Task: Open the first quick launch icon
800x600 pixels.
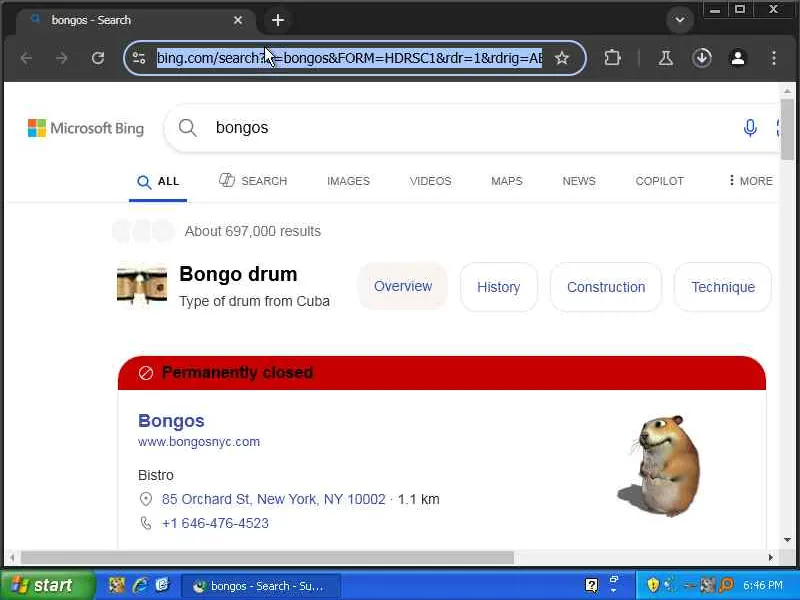Action: (116, 585)
